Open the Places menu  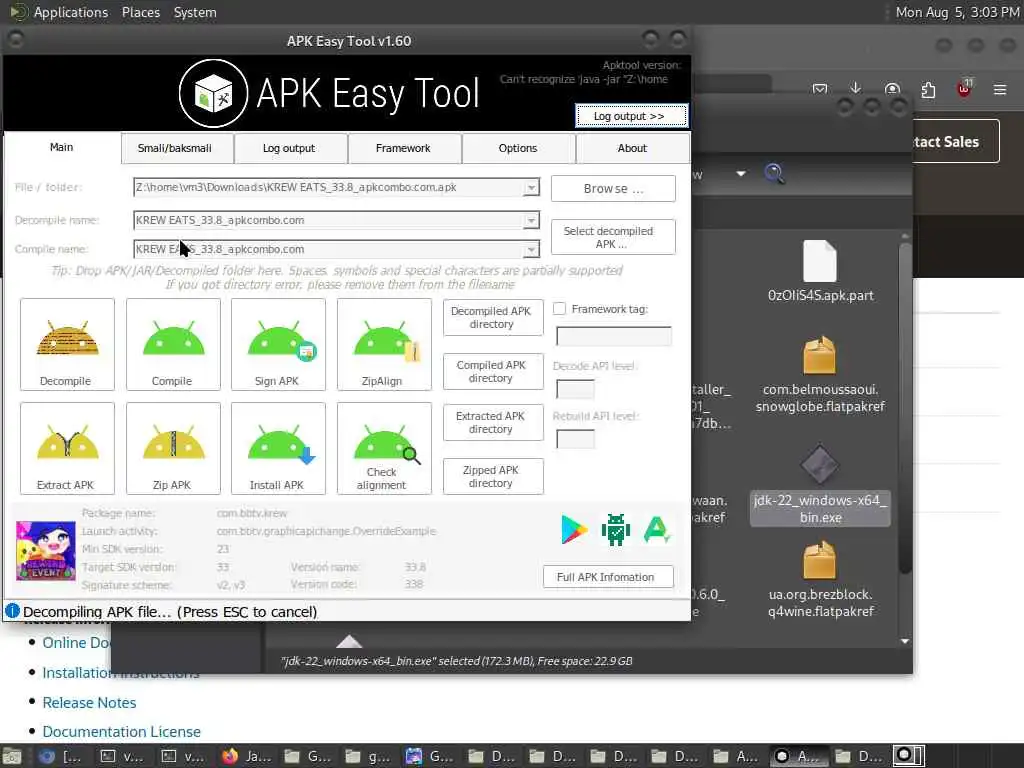[x=141, y=12]
